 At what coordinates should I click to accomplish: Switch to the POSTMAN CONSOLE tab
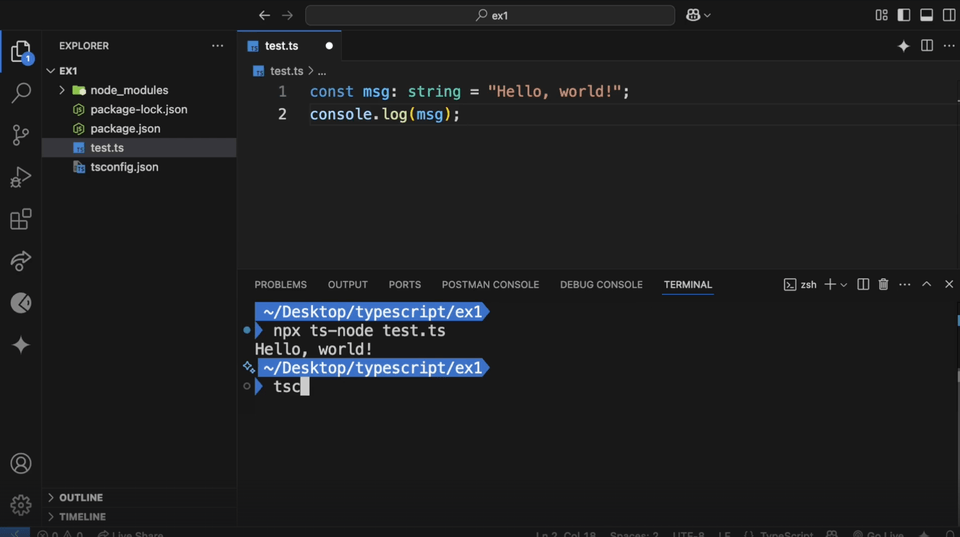(x=490, y=285)
